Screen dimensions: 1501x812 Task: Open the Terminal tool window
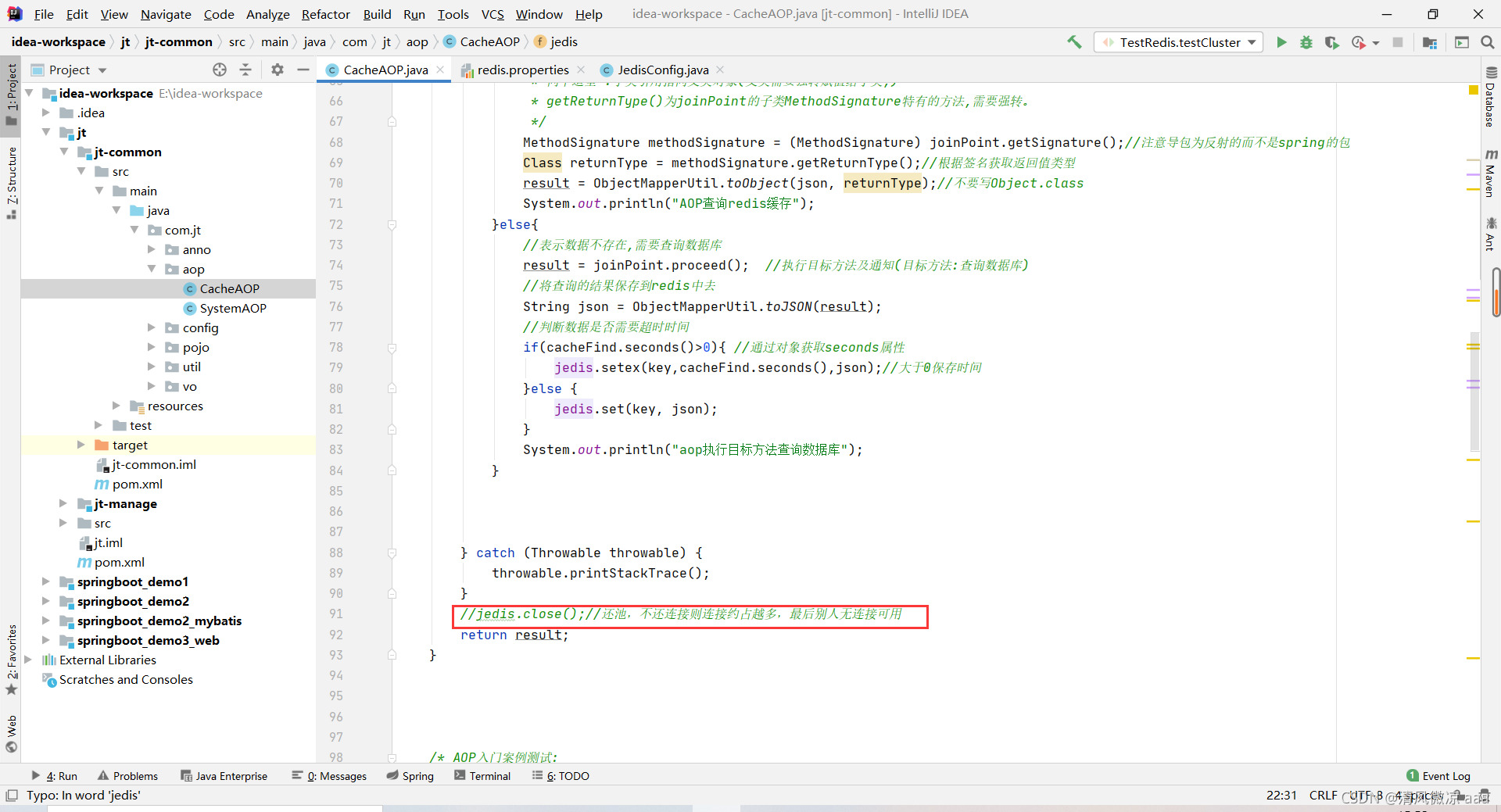[x=482, y=776]
